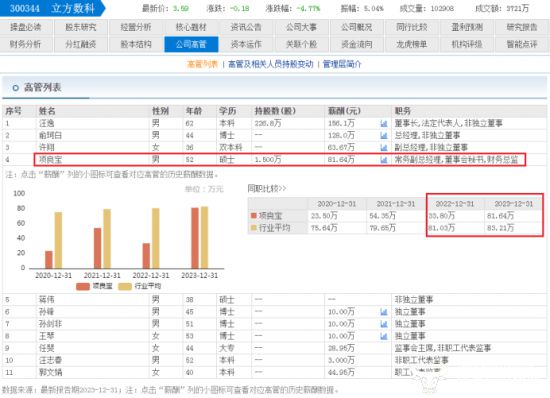Click the orange 项良宝 legend swatch

(83, 286)
